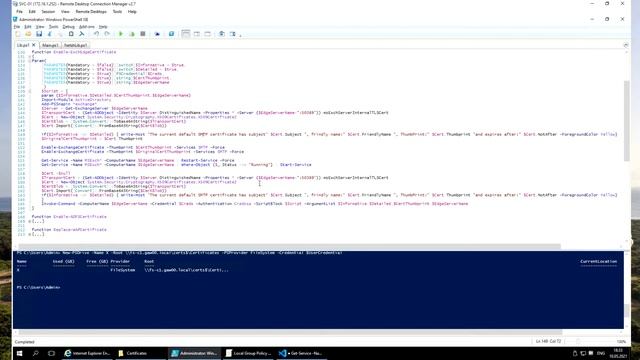Open File menu in Remote Desktop Connection Manager
The image size is (640, 360).
[19, 12]
